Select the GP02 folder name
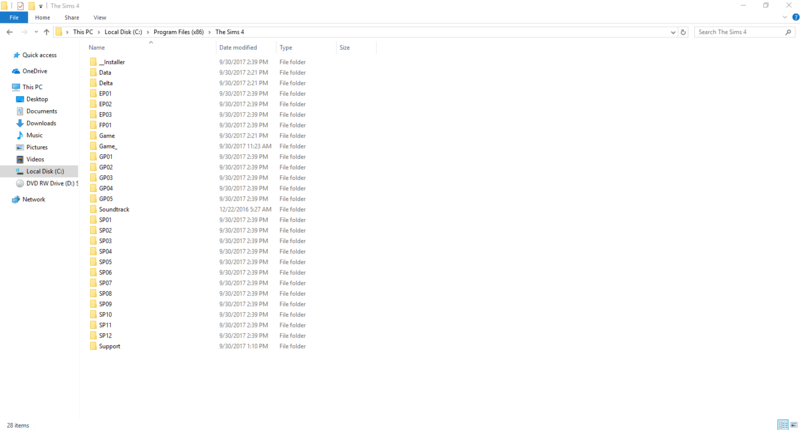 click(106, 167)
